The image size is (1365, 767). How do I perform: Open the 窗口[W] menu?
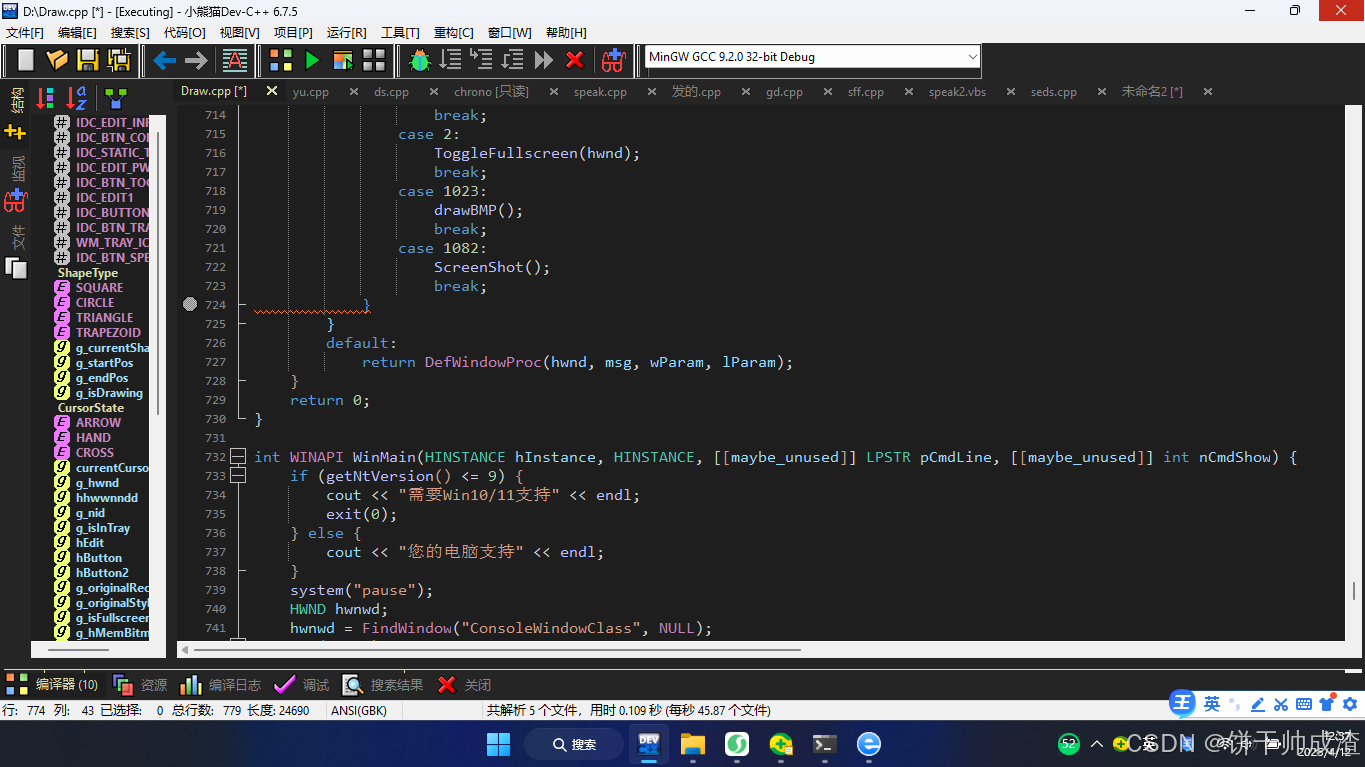(x=510, y=33)
